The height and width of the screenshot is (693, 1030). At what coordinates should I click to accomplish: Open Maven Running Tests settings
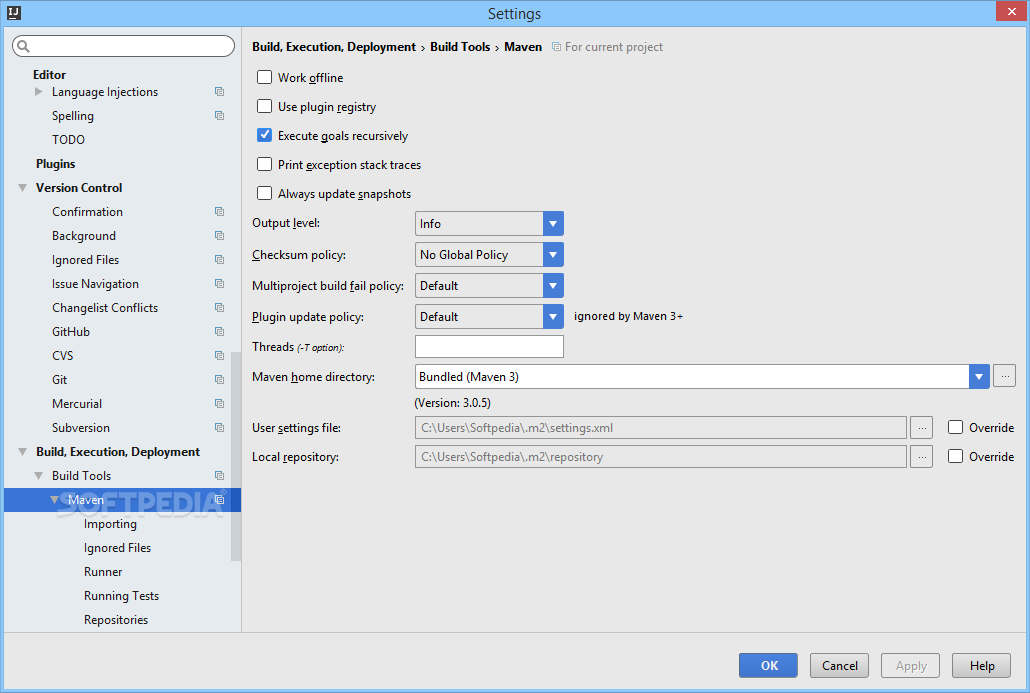click(x=122, y=596)
